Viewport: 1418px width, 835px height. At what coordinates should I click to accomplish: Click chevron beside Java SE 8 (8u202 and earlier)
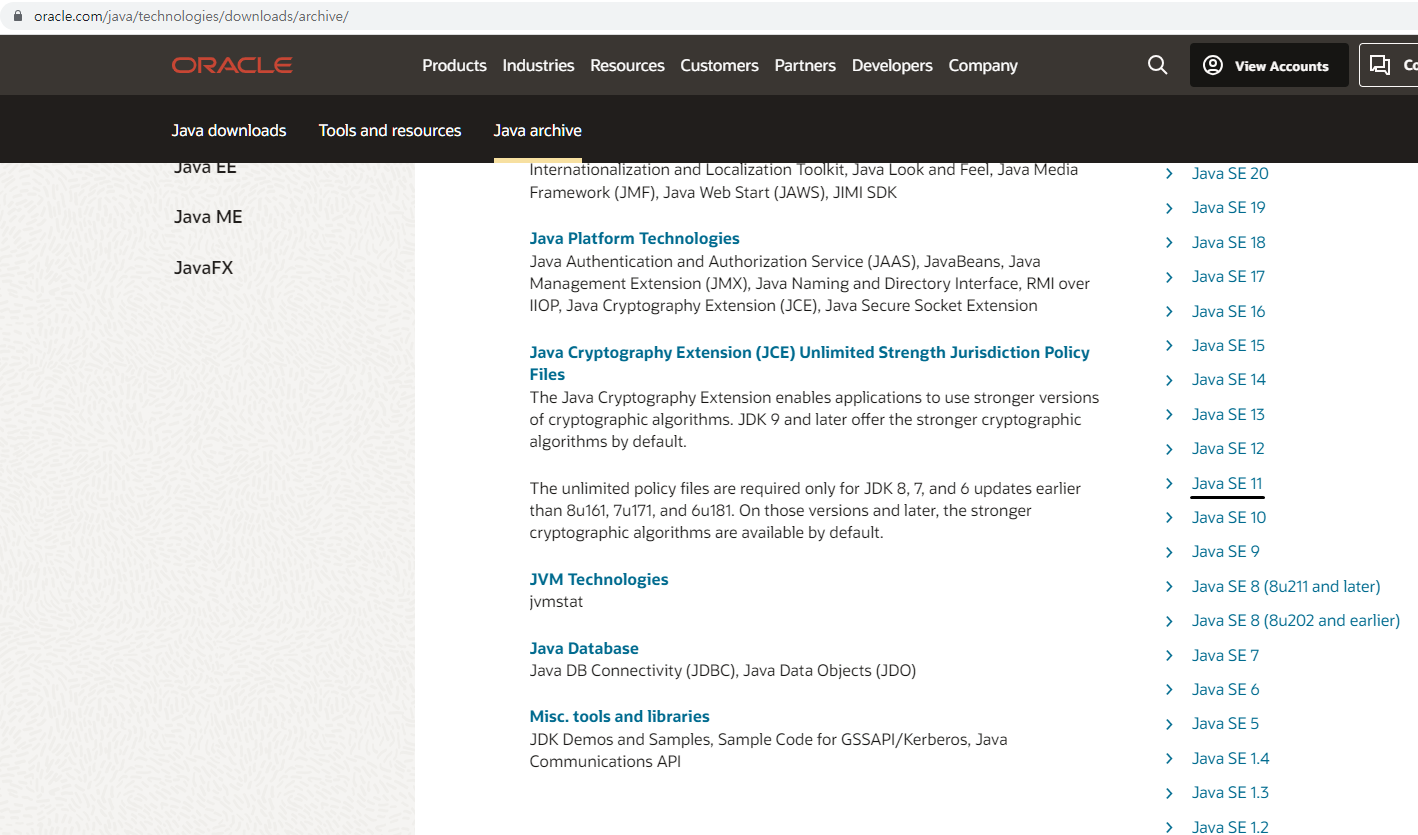1169,620
